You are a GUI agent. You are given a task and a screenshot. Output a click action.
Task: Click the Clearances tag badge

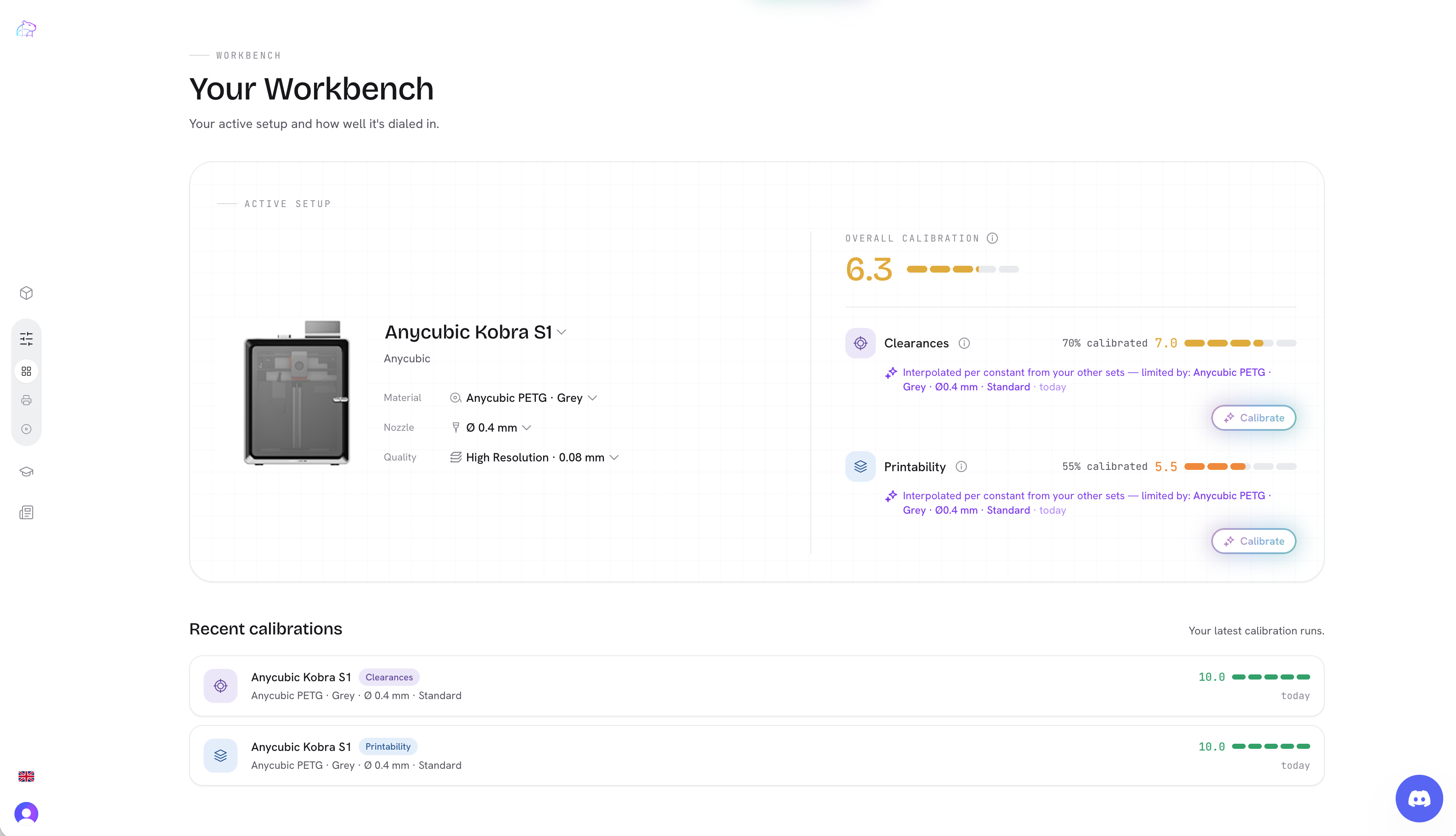tap(389, 677)
